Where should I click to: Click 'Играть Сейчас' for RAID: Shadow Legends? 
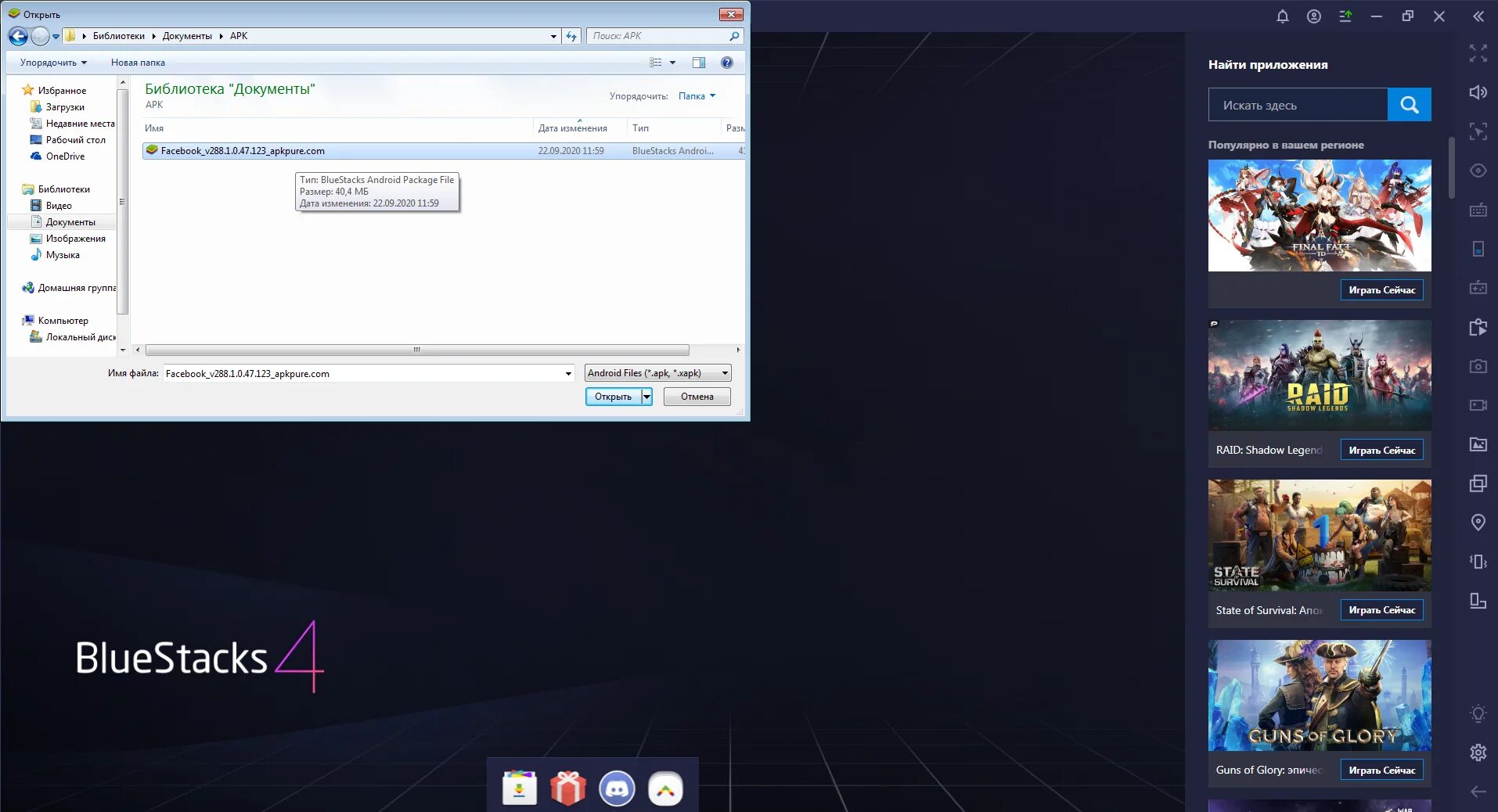(1381, 451)
